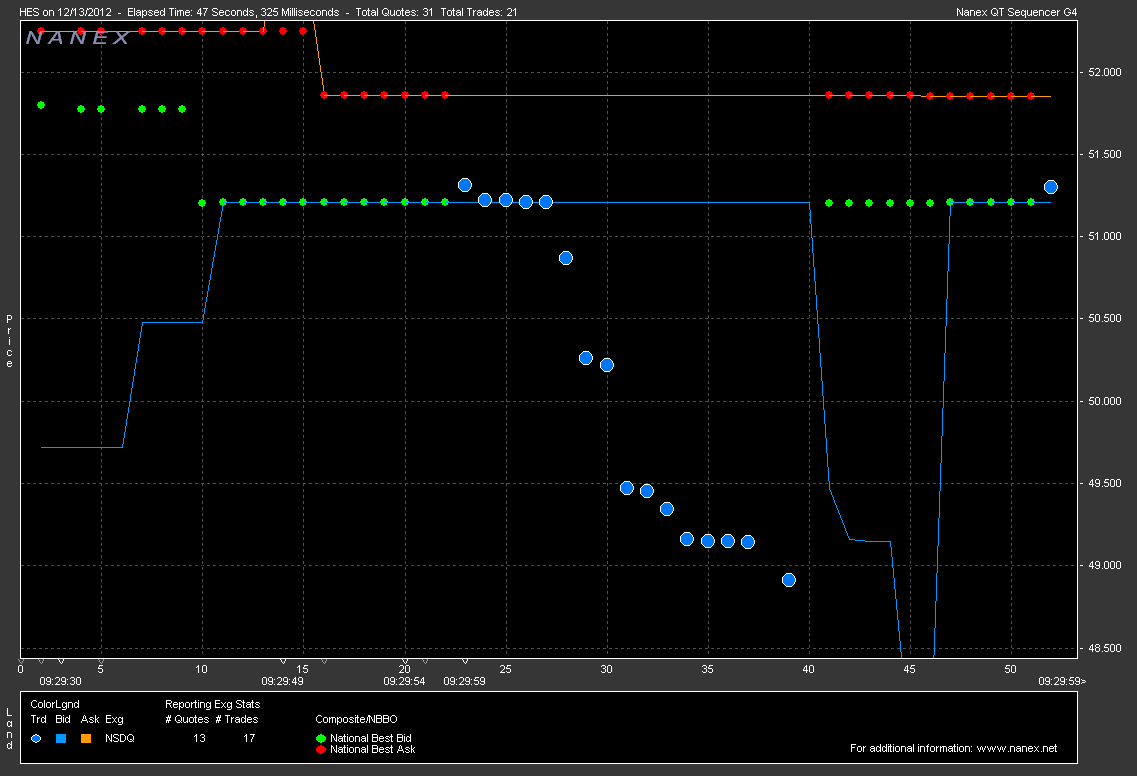1137x776 pixels.
Task: Click the 09:29:54 time label
Action: click(x=404, y=681)
